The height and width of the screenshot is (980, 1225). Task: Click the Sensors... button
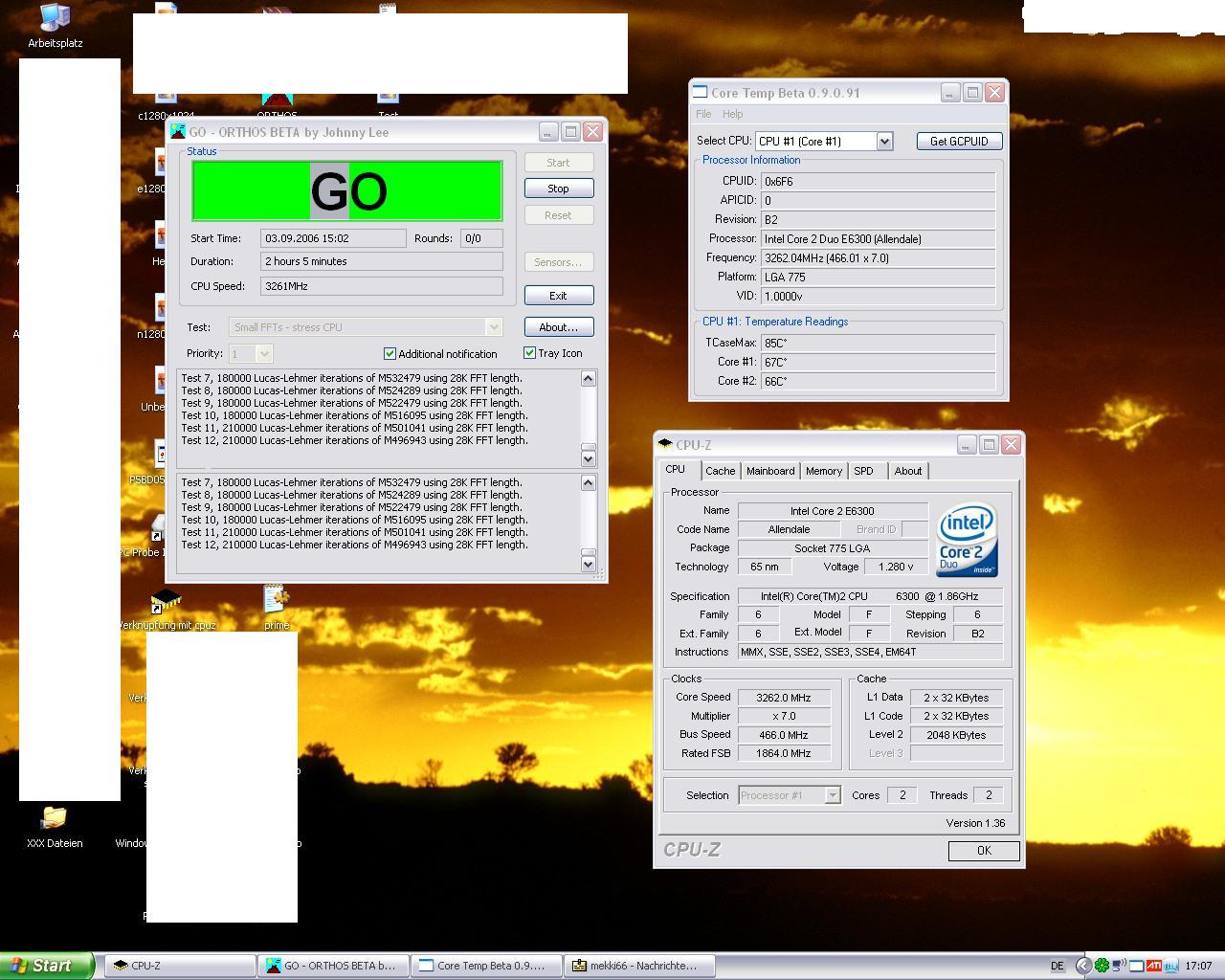tap(559, 262)
